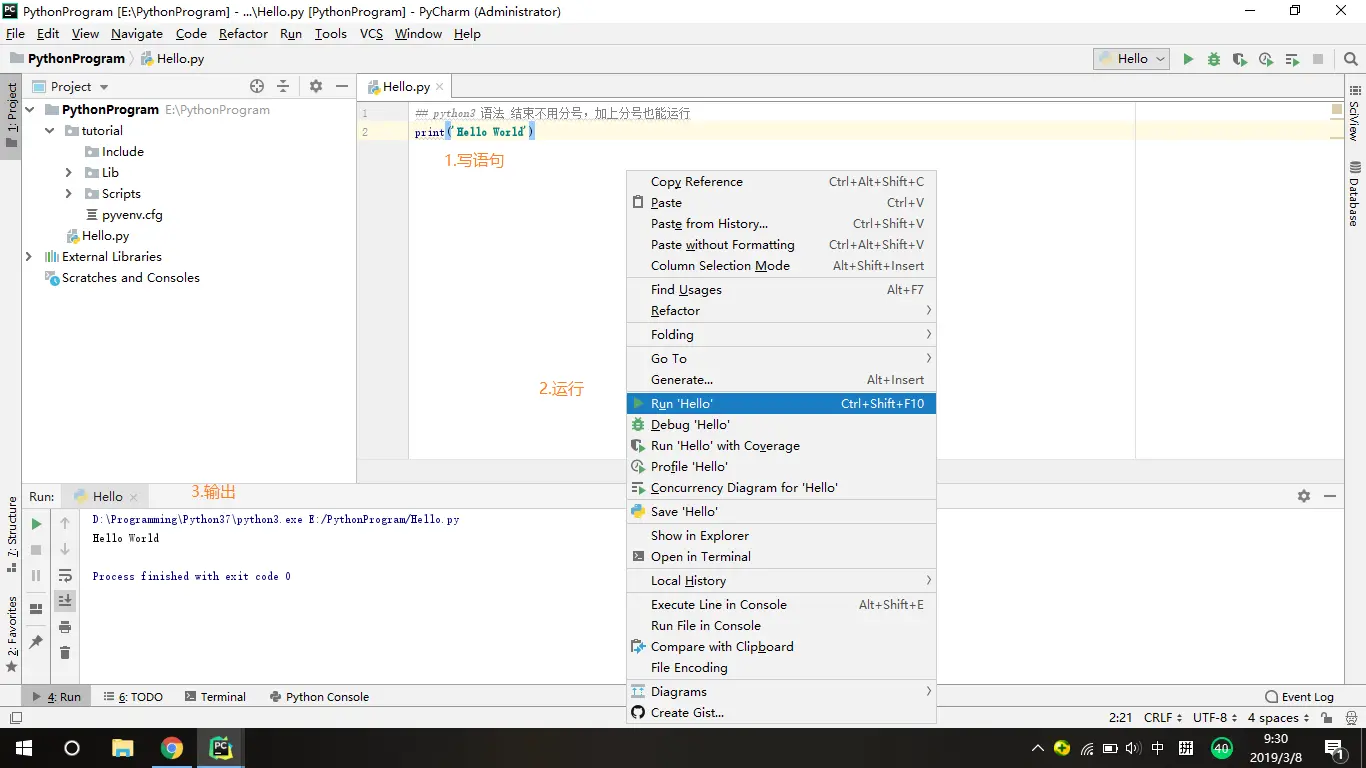The width and height of the screenshot is (1366, 768).
Task: Expand External Libraries
Action: coord(29,257)
